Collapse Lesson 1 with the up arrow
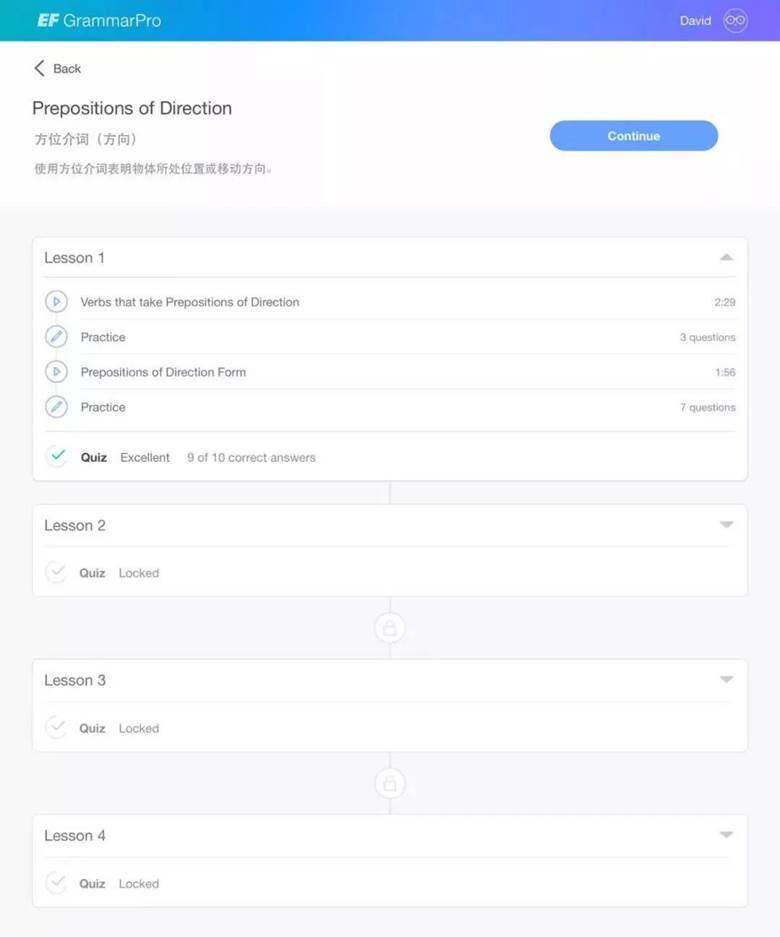780x937 pixels. tap(726, 258)
